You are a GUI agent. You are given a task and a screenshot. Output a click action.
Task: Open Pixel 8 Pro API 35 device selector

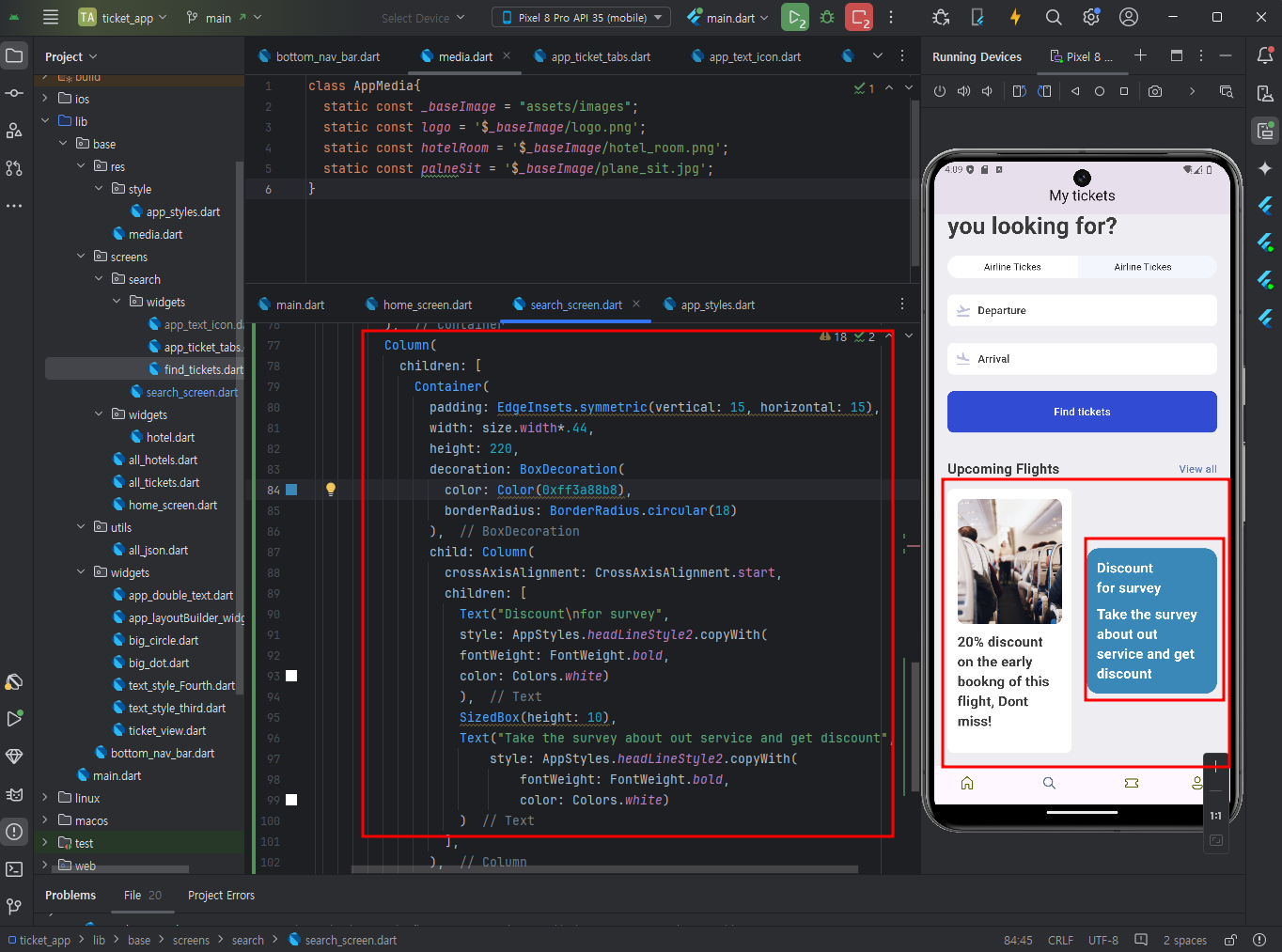(x=581, y=17)
